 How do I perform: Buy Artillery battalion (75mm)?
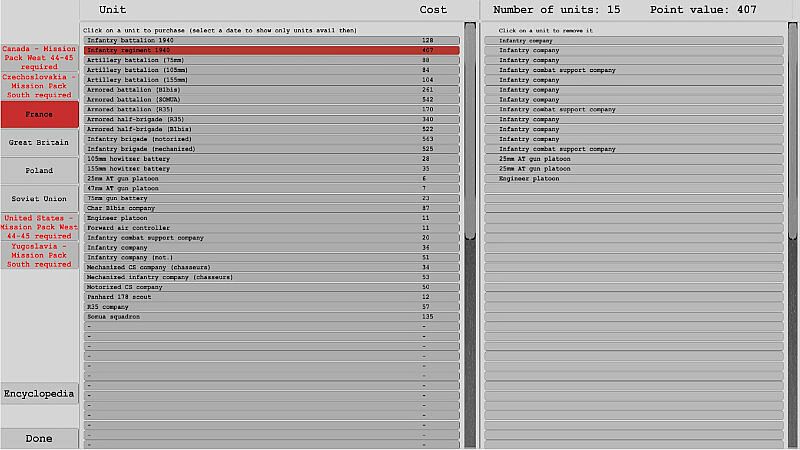(x=271, y=60)
